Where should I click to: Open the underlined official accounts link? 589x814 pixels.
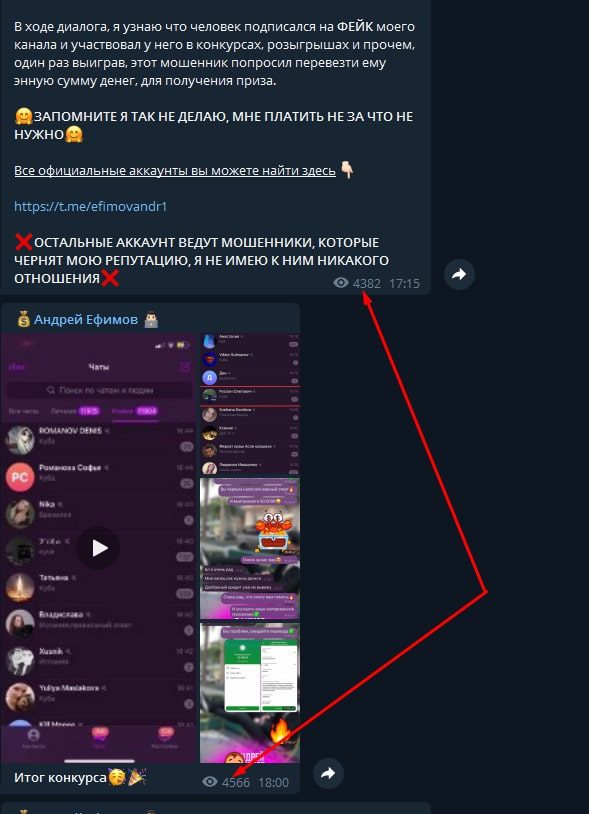pos(175,170)
